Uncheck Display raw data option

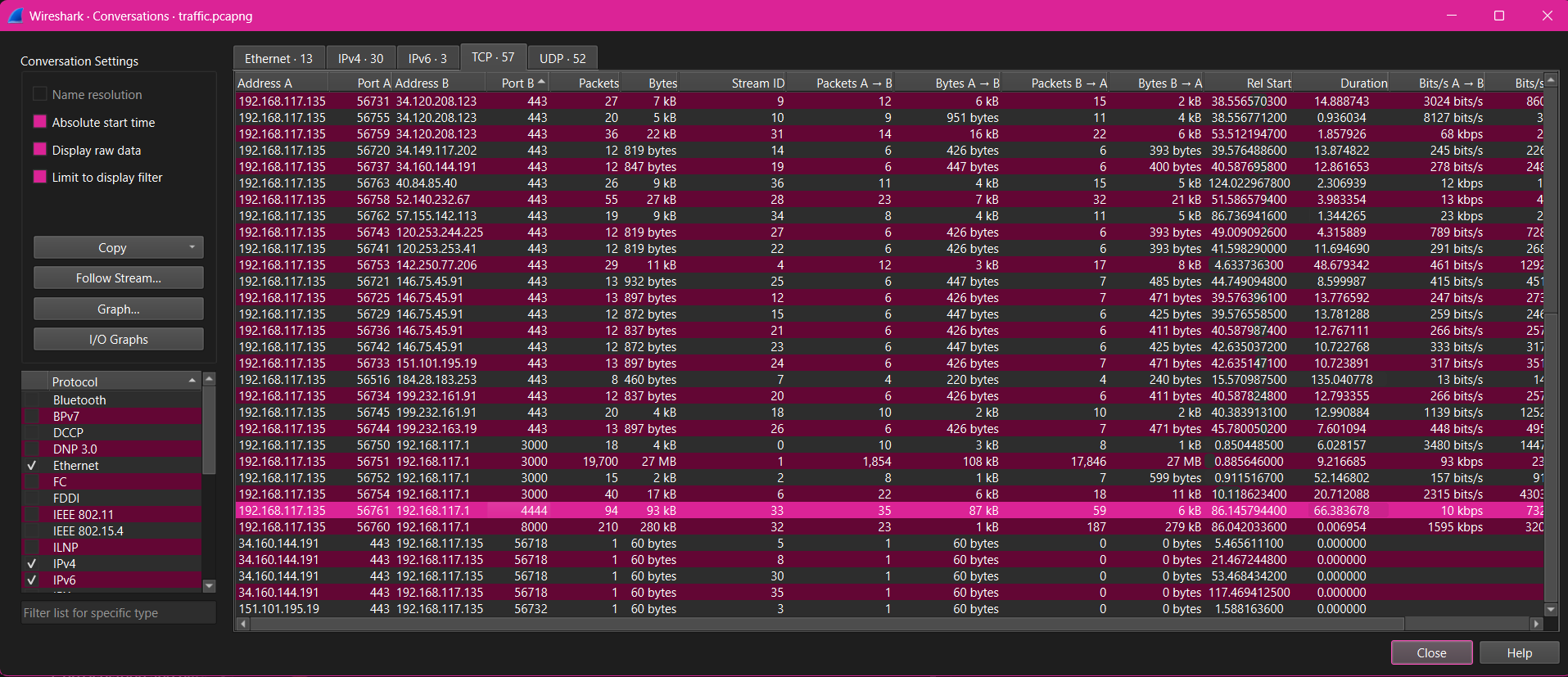39,150
